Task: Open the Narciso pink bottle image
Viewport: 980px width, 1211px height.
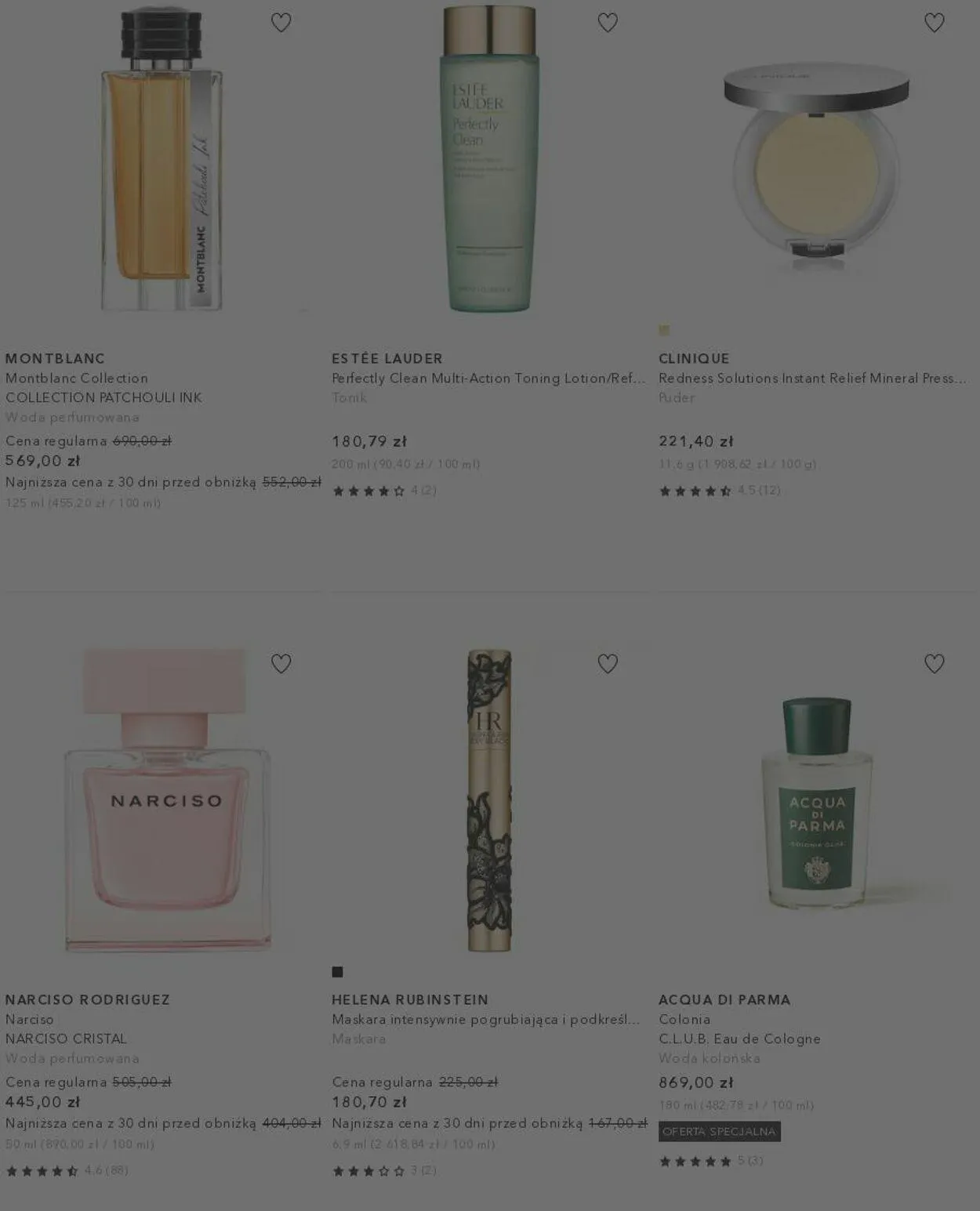Action: coord(167,799)
